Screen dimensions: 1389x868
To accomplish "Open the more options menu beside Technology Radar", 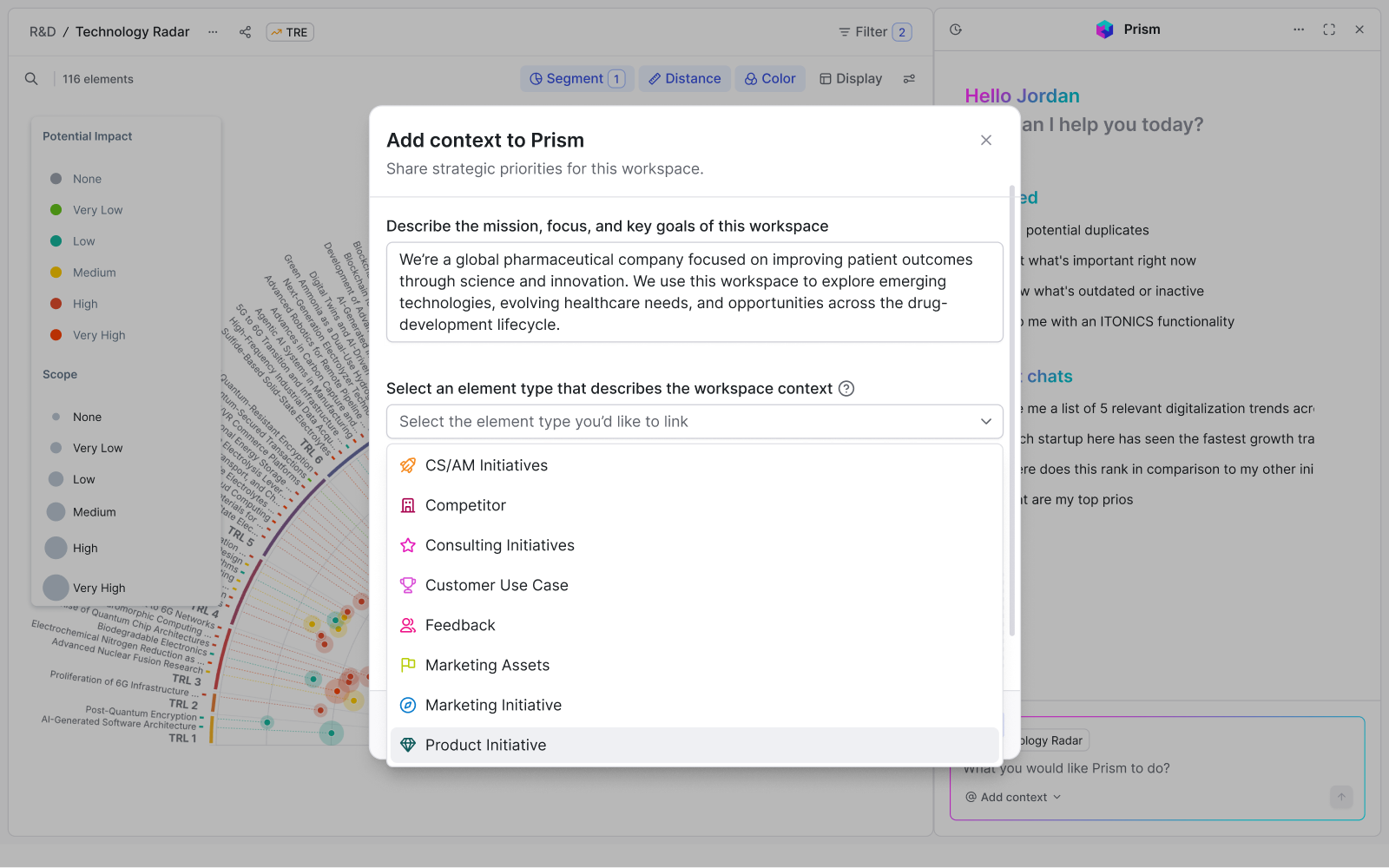I will [213, 32].
